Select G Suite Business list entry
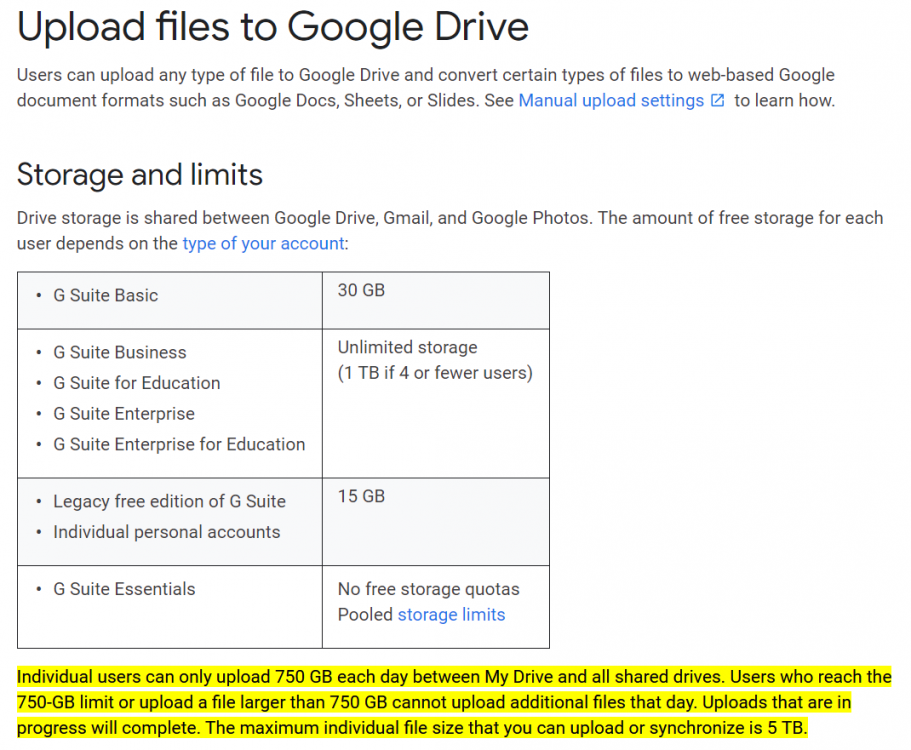Screen dimensions: 911x750 120,352
